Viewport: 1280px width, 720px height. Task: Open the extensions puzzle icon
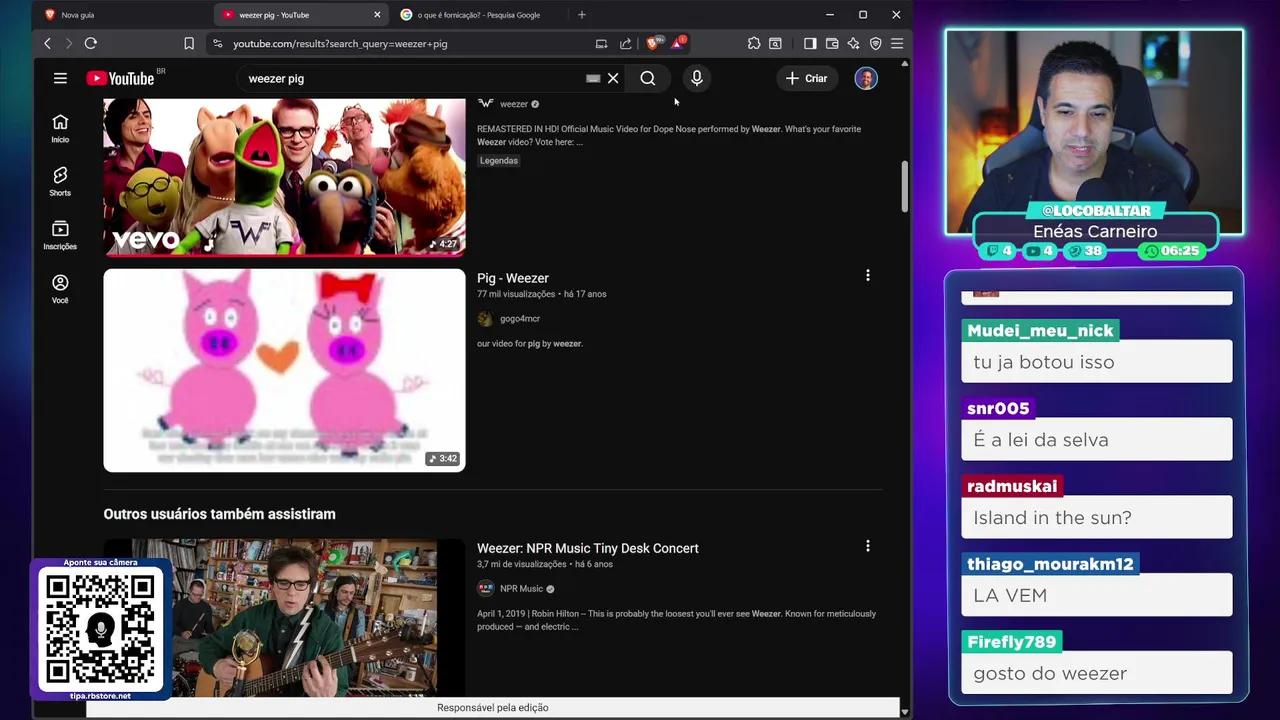(754, 43)
